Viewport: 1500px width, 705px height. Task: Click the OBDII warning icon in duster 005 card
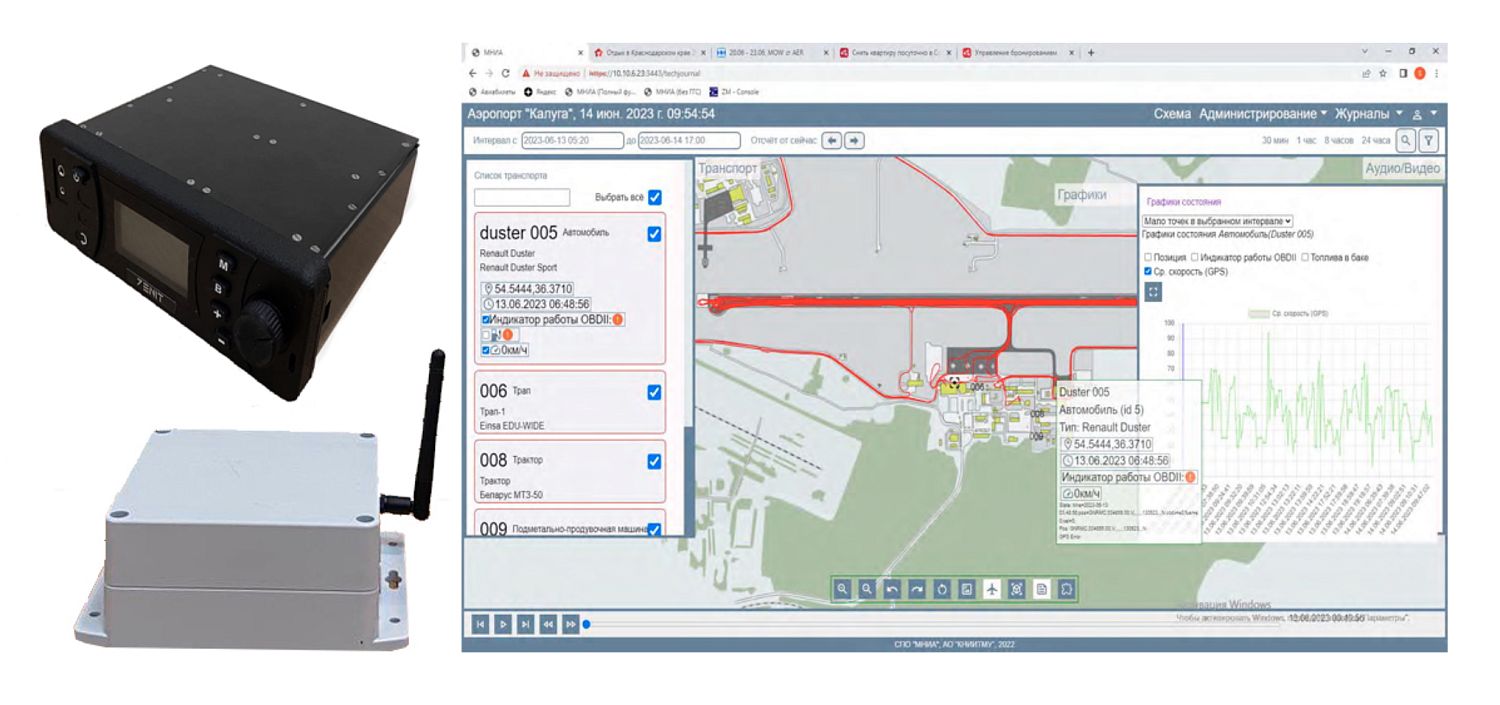617,320
